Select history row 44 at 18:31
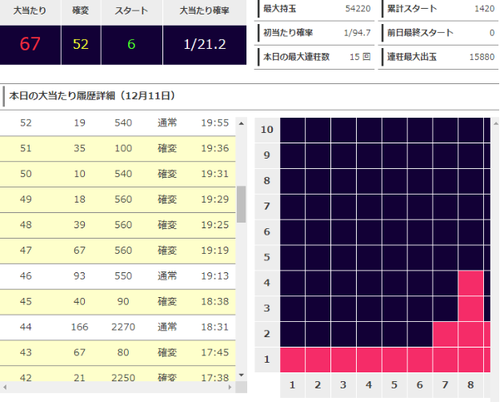The image size is (500, 406). (x=118, y=327)
